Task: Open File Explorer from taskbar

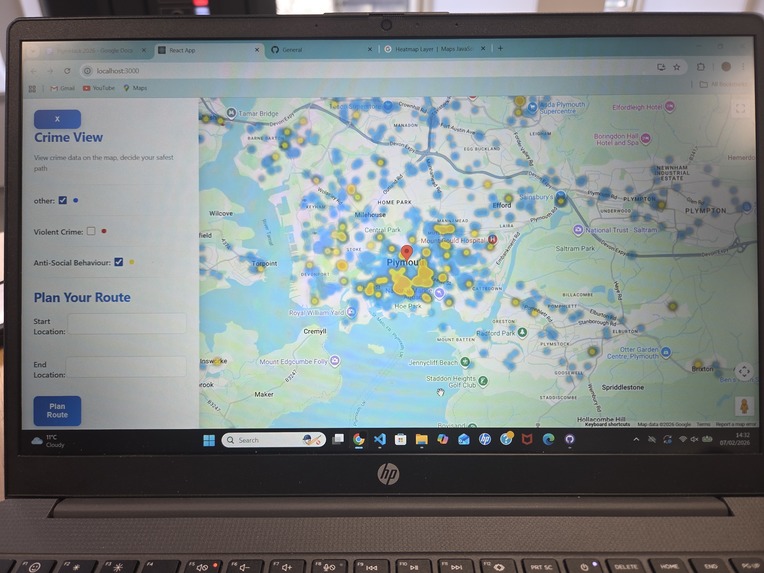Action: (x=421, y=439)
